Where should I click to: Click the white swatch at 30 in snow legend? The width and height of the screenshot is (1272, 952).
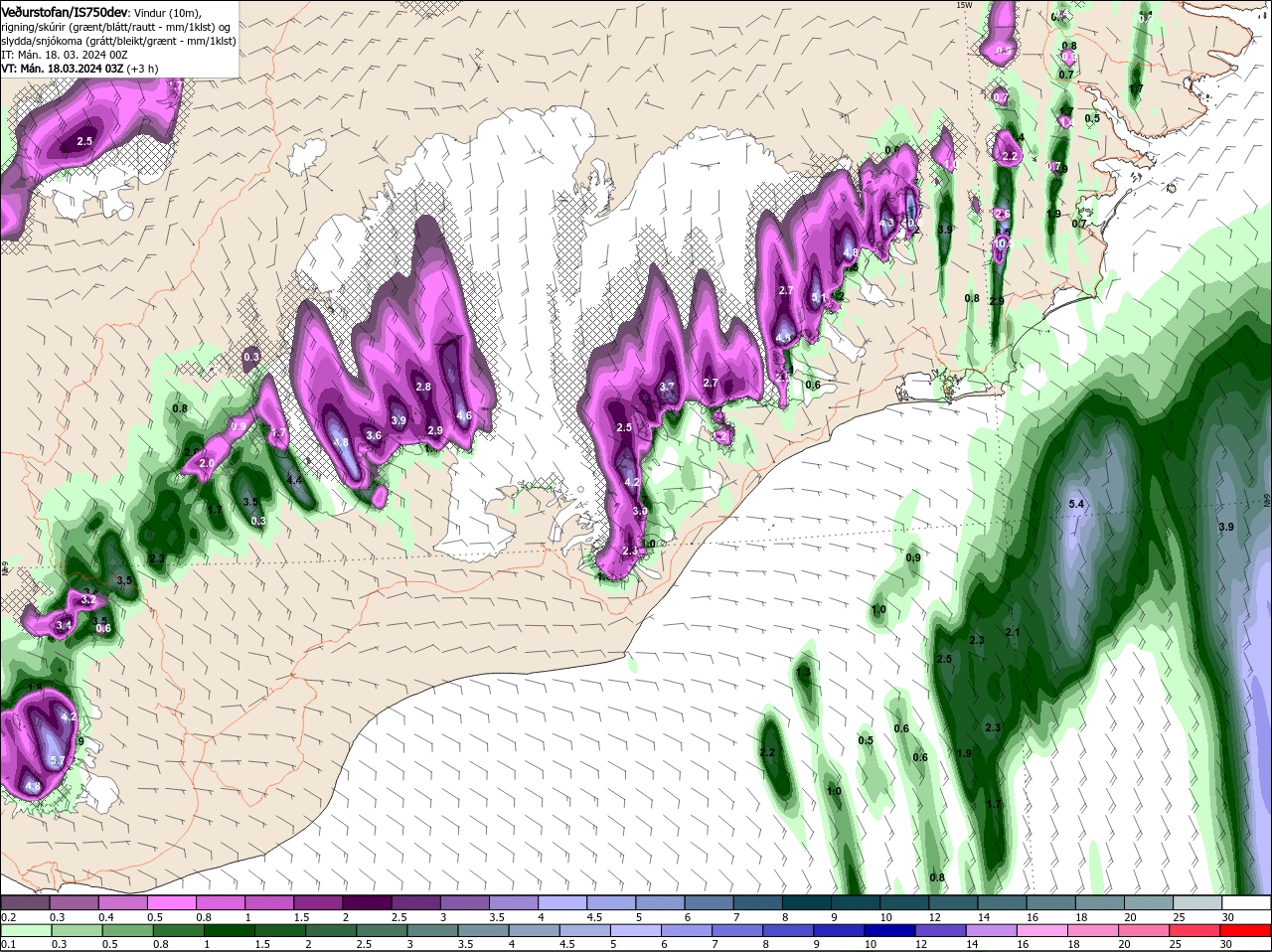(x=1246, y=903)
